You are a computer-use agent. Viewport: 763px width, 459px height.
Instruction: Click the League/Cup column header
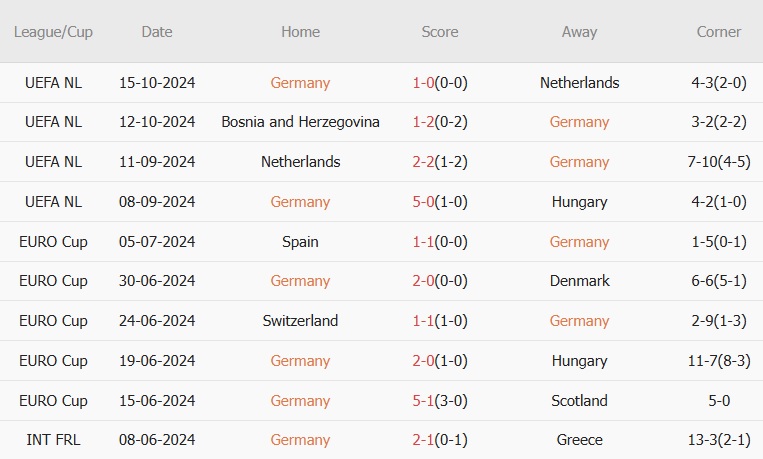point(53,32)
